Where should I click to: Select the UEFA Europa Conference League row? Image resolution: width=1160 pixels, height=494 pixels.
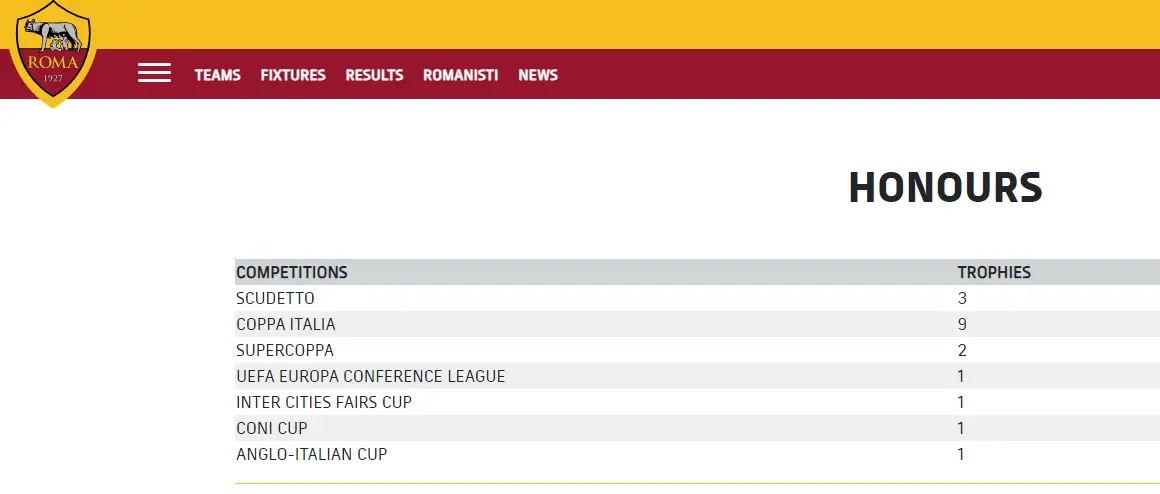click(x=370, y=376)
